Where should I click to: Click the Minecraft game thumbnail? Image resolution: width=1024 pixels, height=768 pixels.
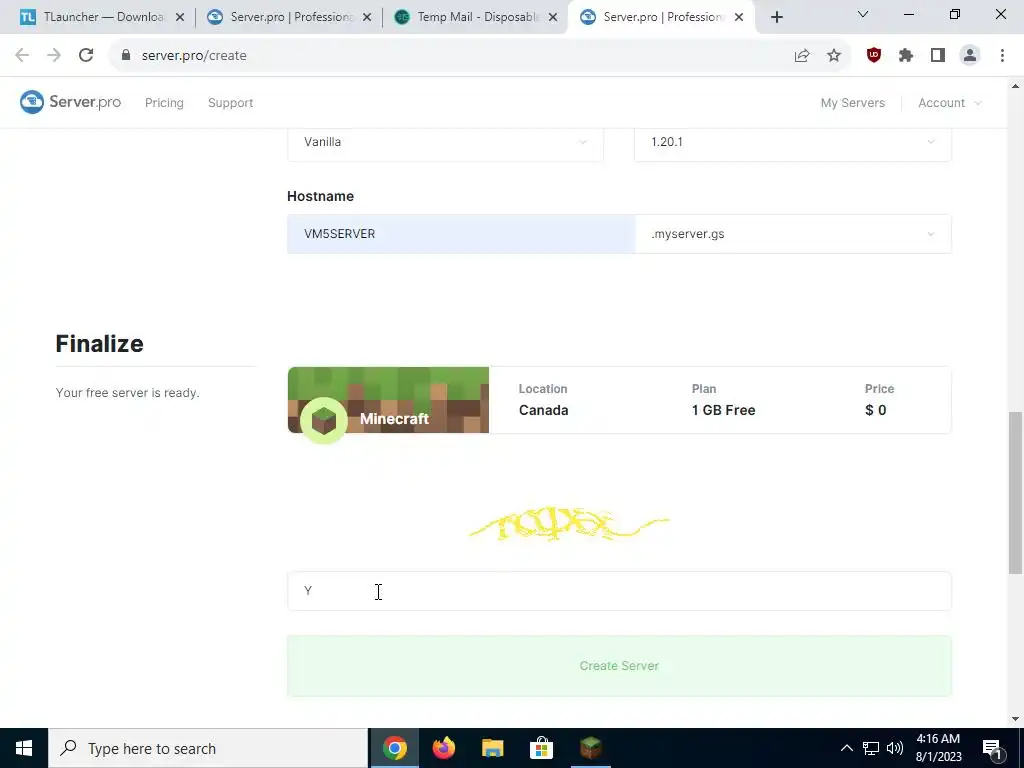click(x=389, y=400)
